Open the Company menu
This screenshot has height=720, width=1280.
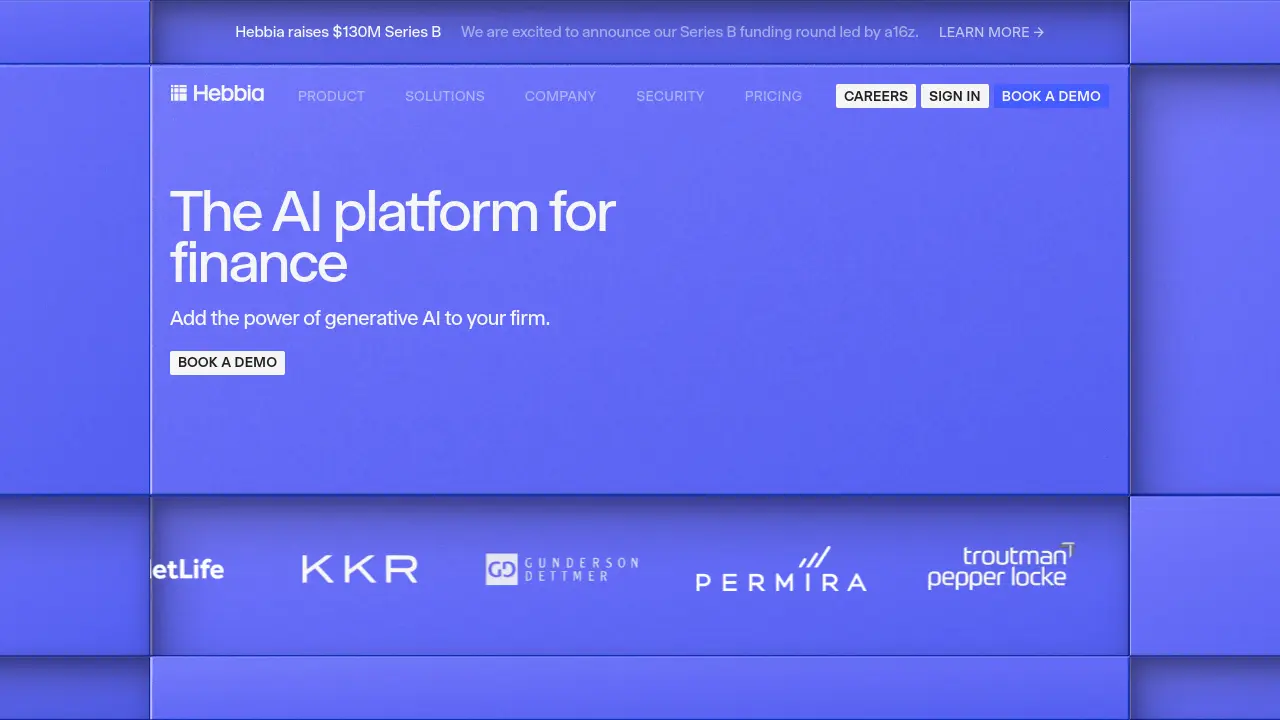click(560, 96)
